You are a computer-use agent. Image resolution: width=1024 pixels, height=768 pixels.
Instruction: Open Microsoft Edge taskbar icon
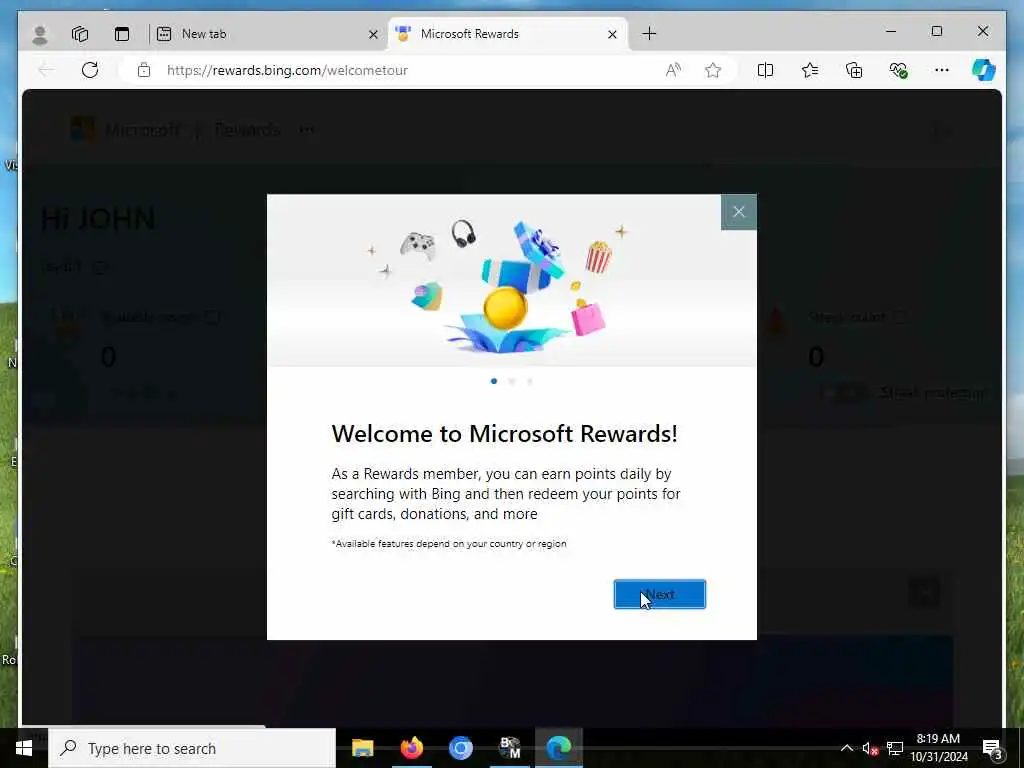559,748
